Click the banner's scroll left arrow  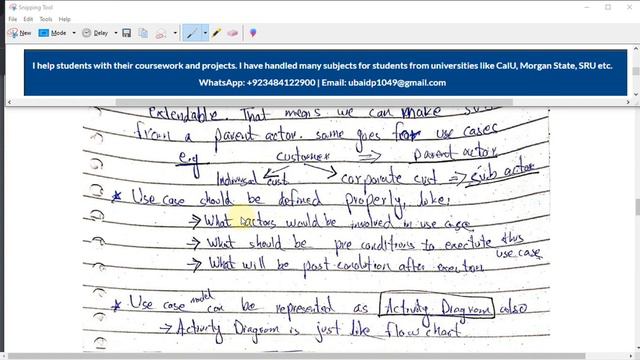click(x=10, y=102)
